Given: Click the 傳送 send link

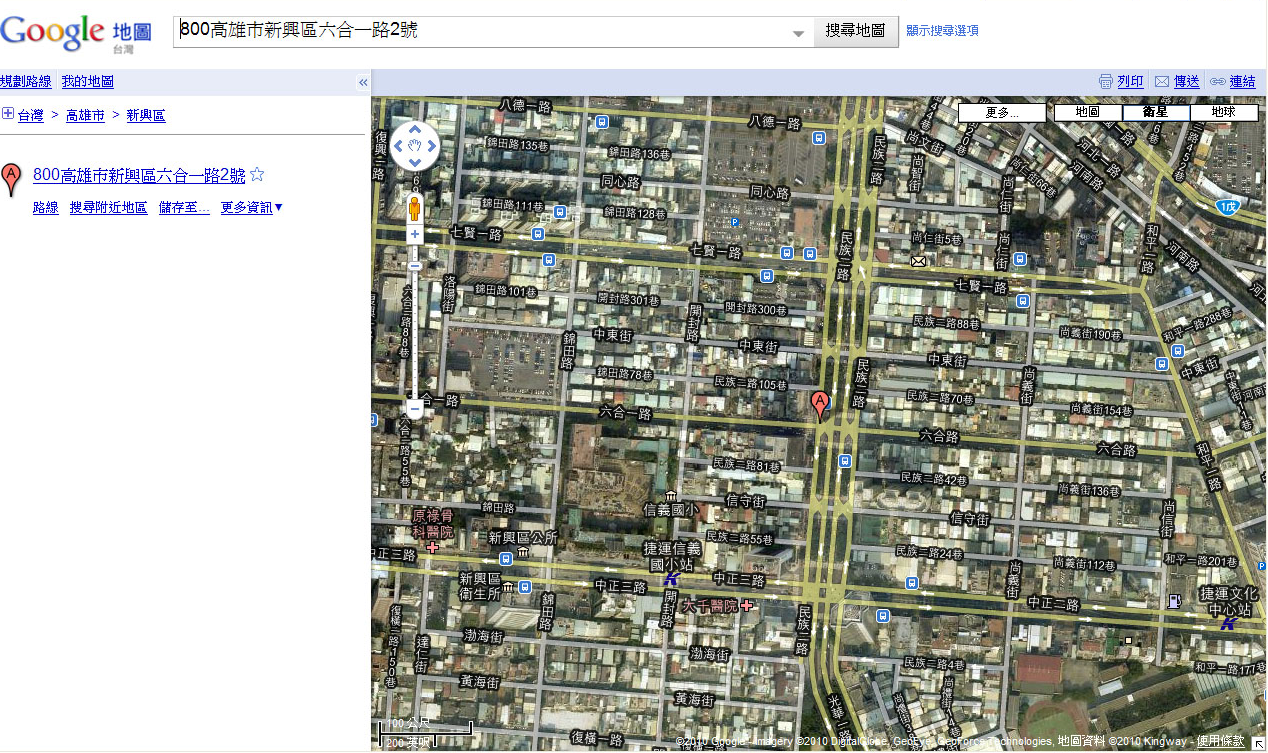Looking at the screenshot, I should [x=1187, y=82].
